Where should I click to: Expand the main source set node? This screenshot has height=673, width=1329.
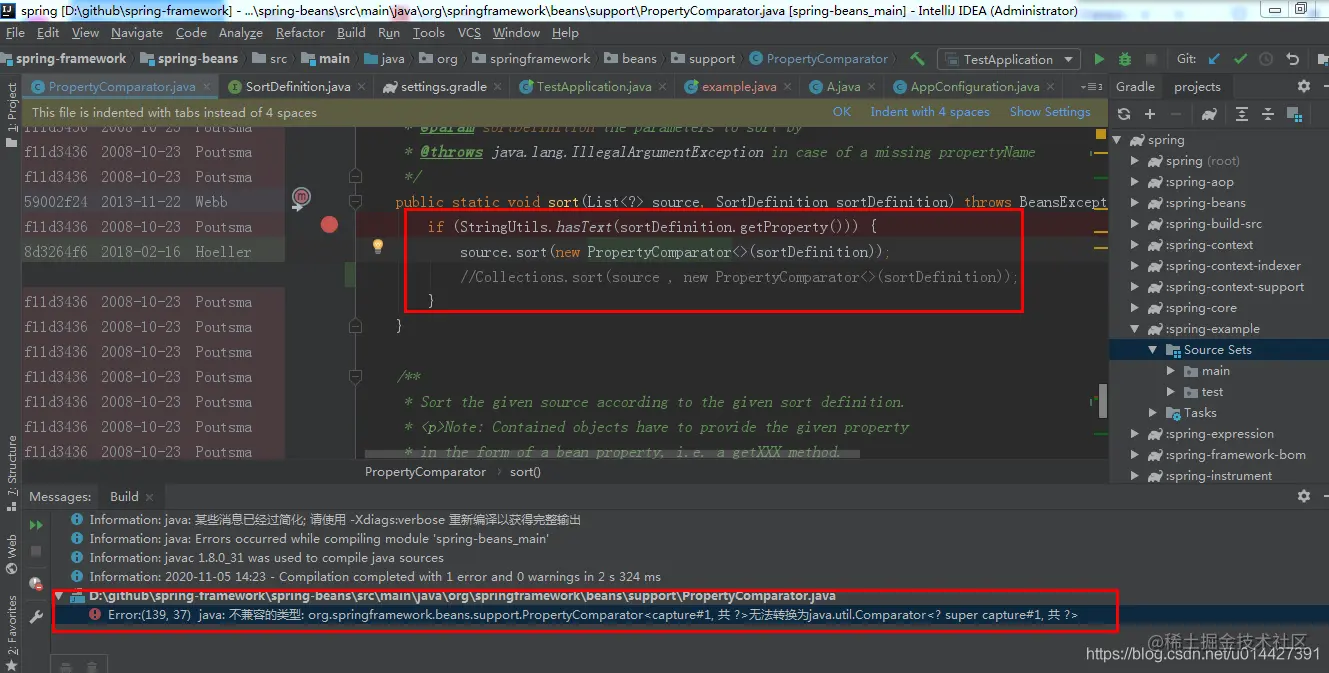pyautogui.click(x=1171, y=371)
